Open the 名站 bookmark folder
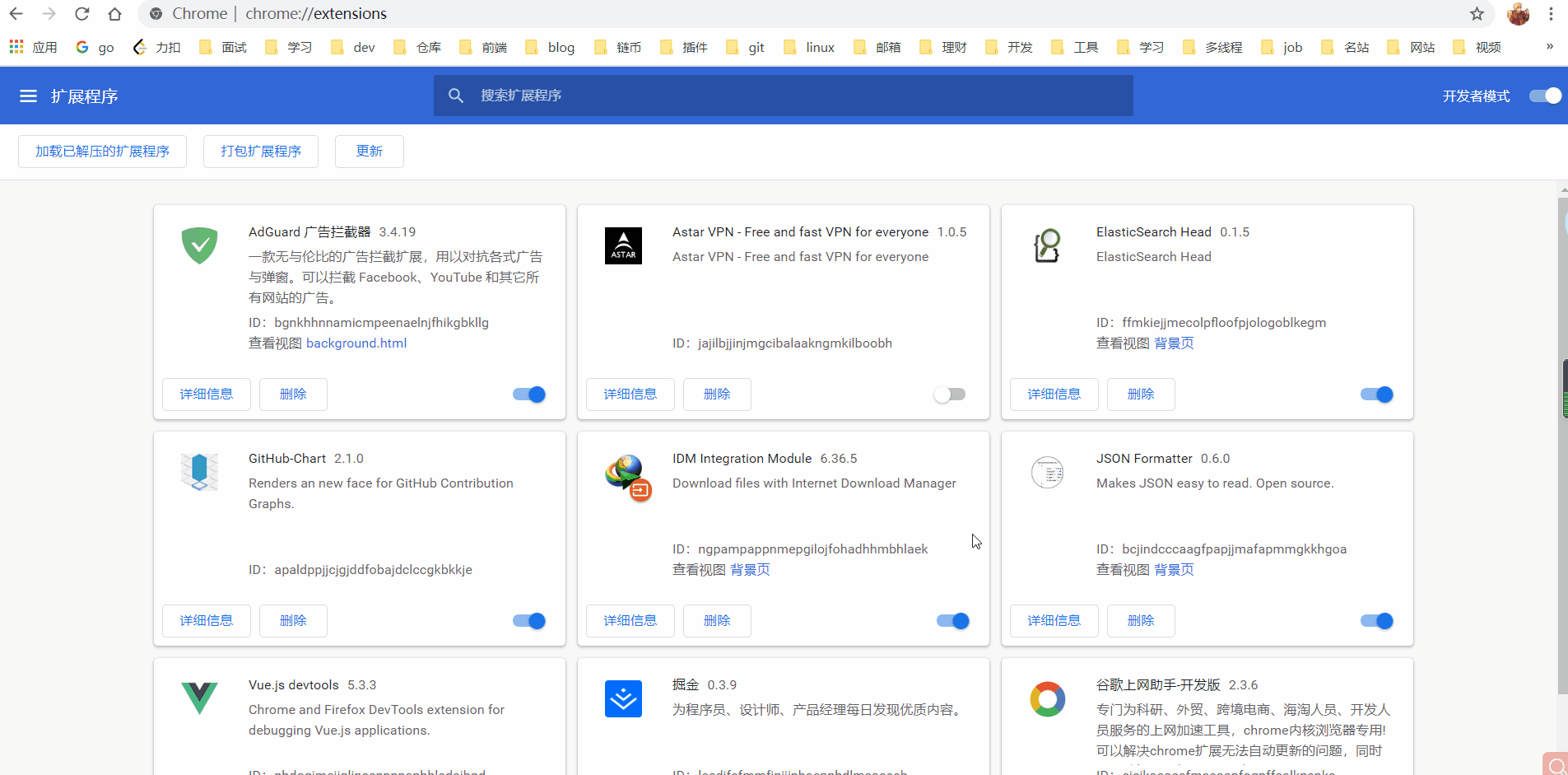This screenshot has width=1568, height=775. point(1345,47)
